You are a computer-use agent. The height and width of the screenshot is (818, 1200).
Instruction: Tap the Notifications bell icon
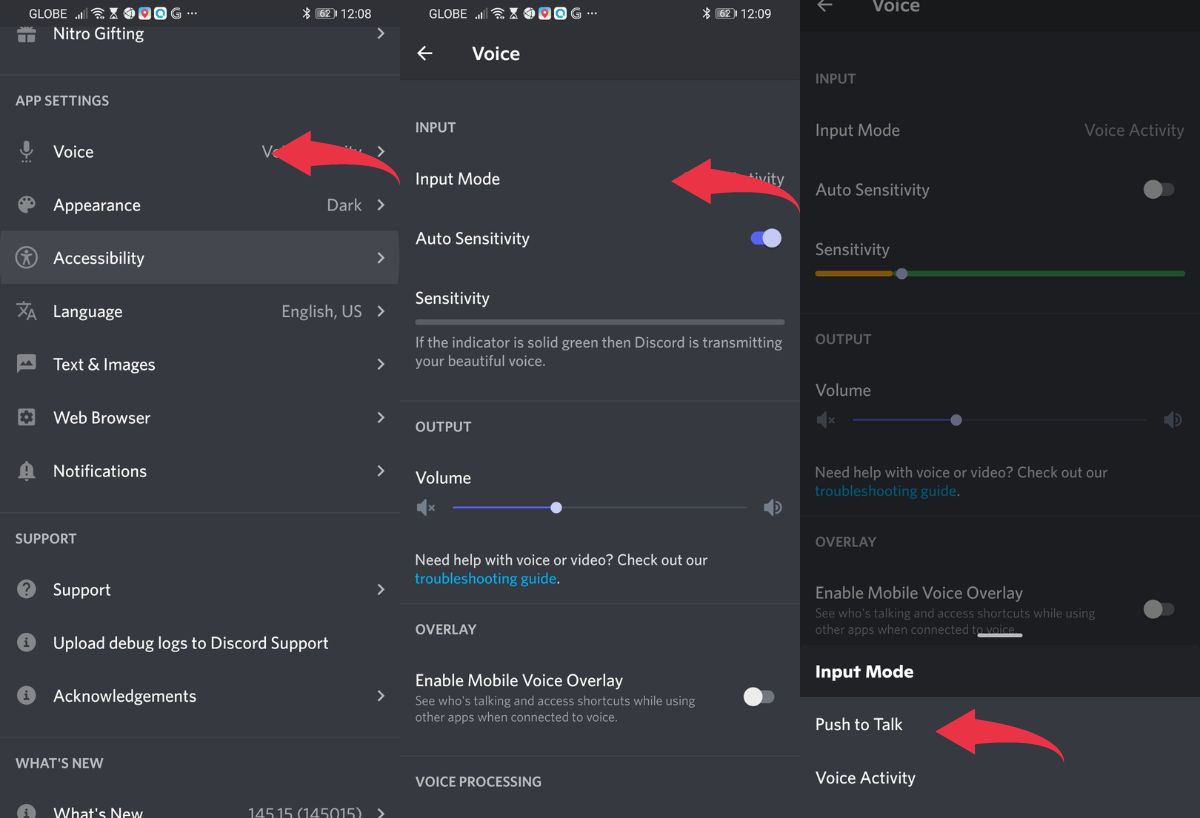(27, 471)
